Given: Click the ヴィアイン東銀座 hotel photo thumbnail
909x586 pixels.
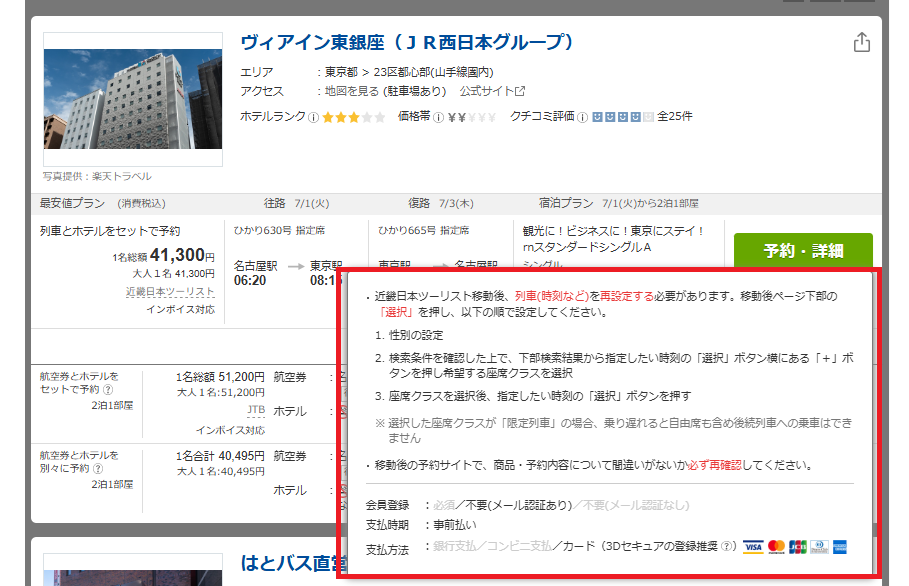Looking at the screenshot, I should coord(133,99).
